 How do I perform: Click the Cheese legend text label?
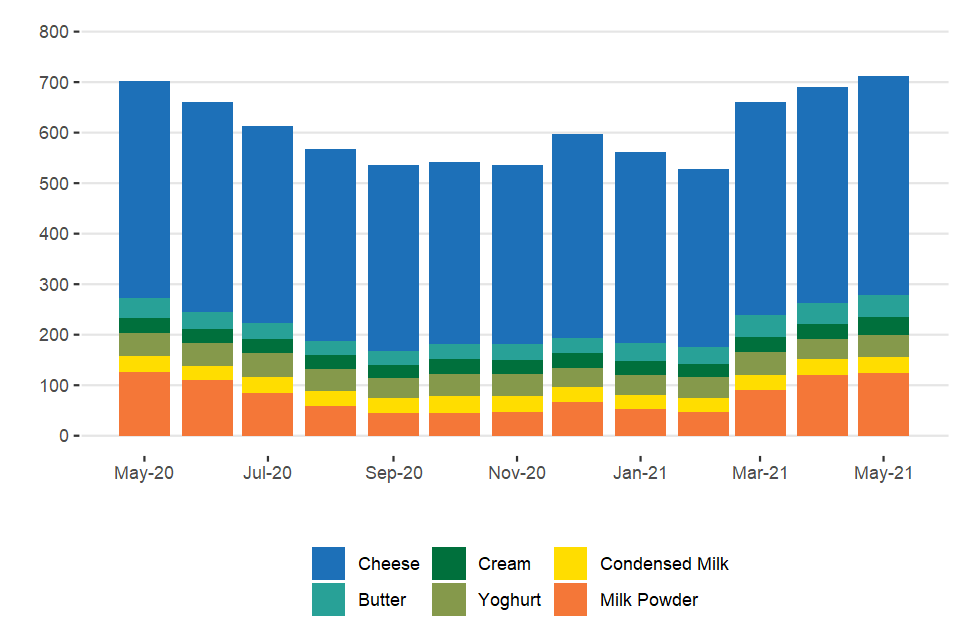(389, 564)
